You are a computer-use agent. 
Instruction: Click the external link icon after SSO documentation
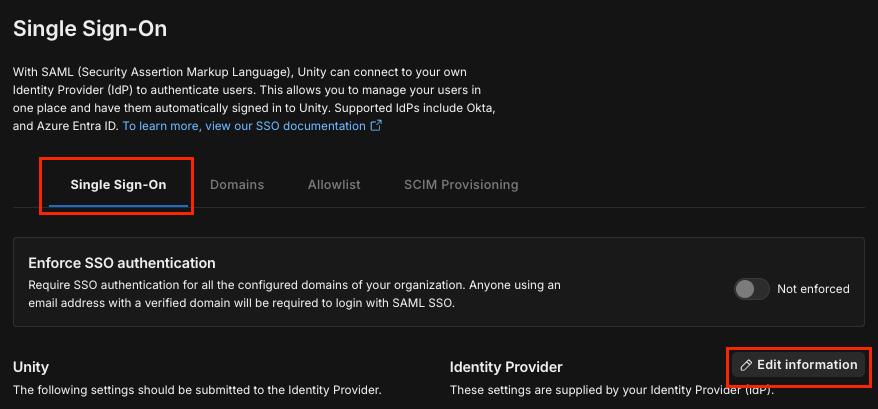376,127
